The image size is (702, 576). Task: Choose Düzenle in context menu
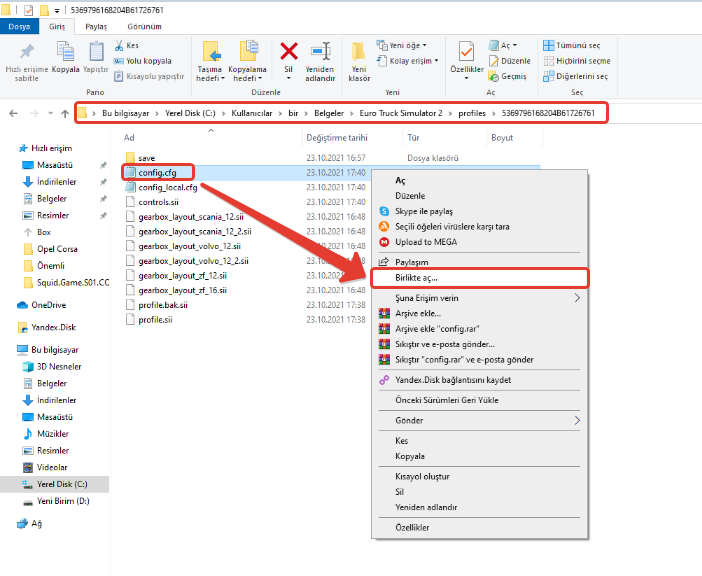479,196
